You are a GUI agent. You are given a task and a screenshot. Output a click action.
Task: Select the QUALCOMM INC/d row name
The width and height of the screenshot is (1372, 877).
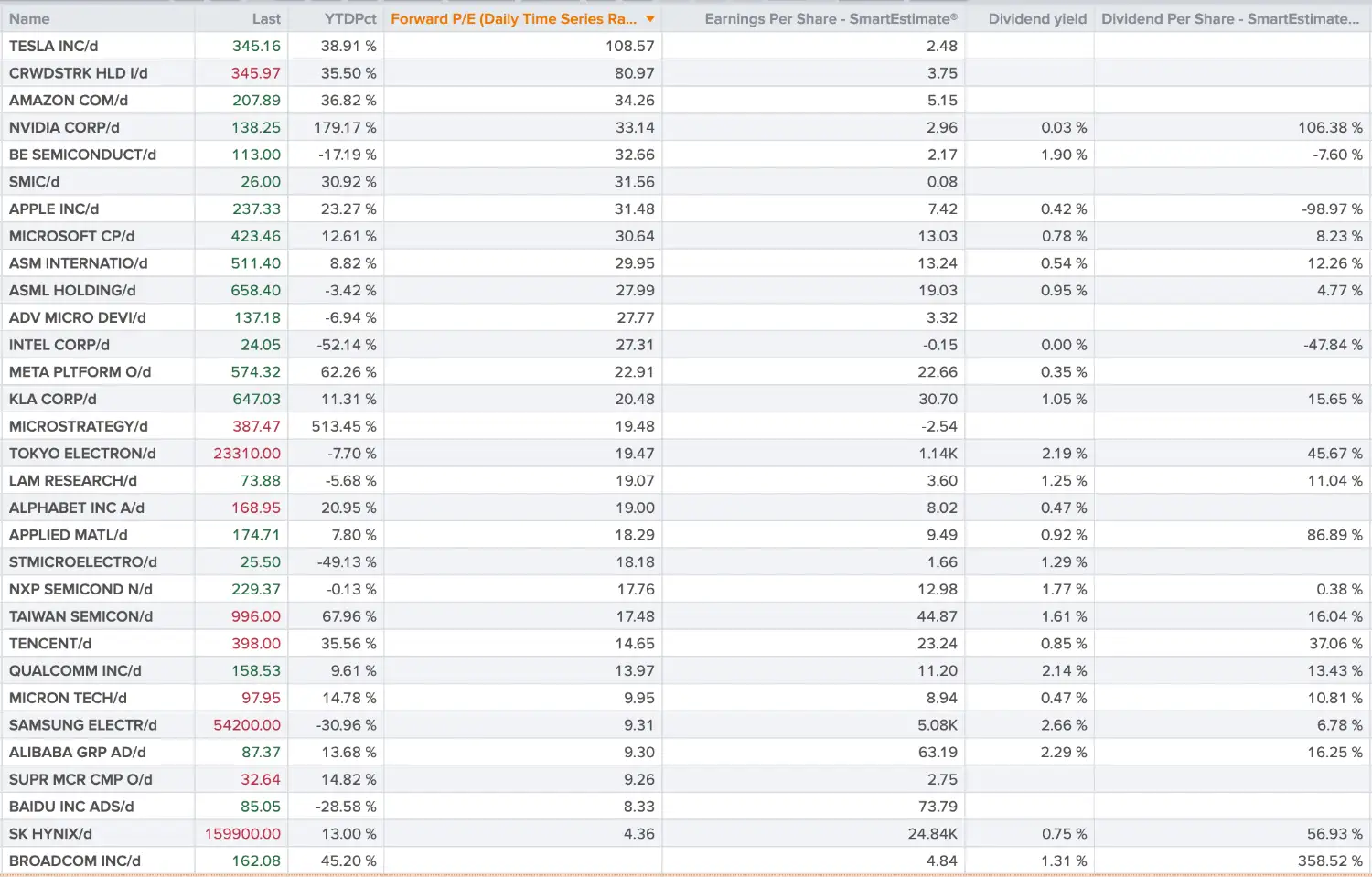point(75,671)
